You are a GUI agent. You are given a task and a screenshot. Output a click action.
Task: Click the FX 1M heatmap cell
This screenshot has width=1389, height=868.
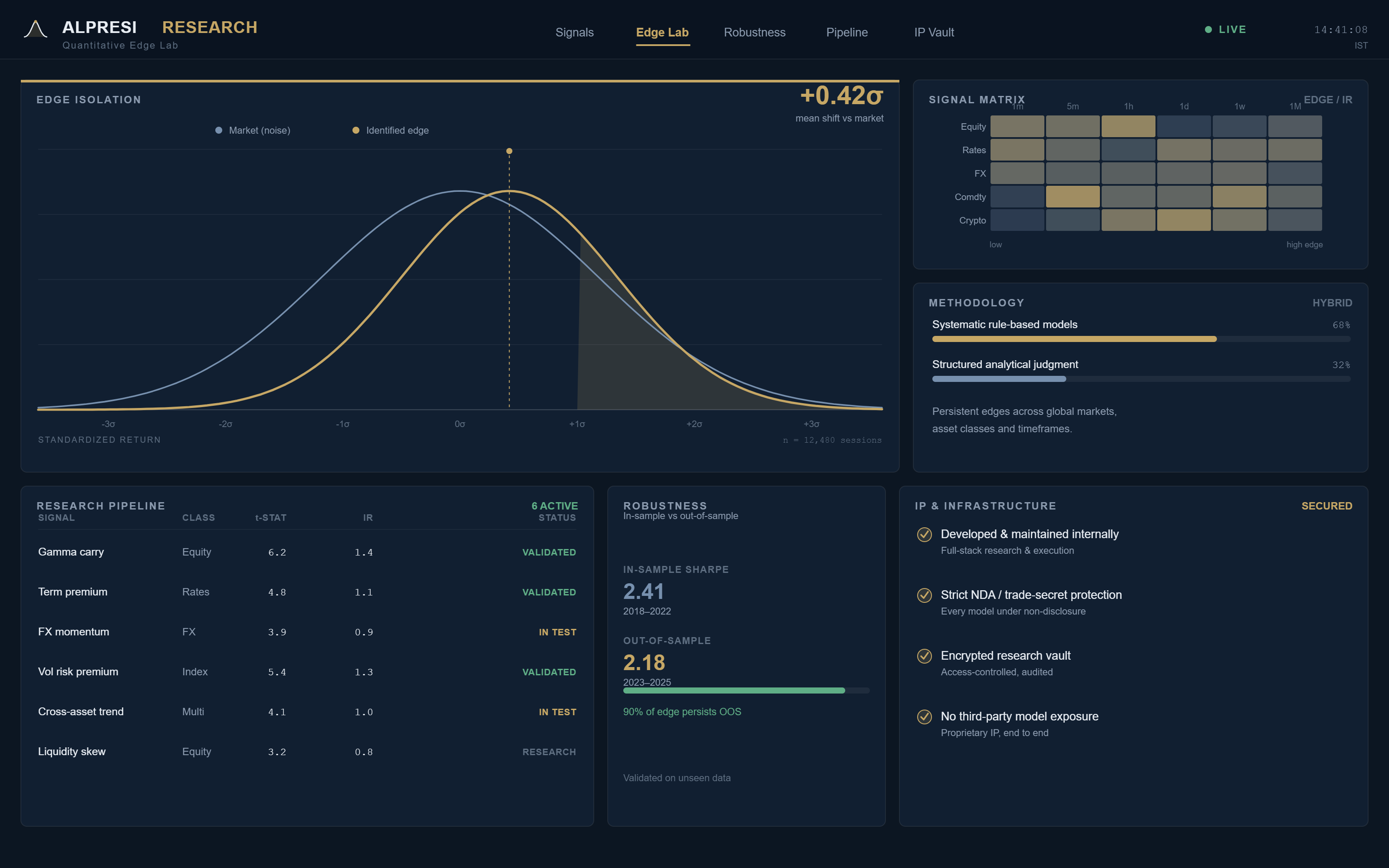point(1295,173)
